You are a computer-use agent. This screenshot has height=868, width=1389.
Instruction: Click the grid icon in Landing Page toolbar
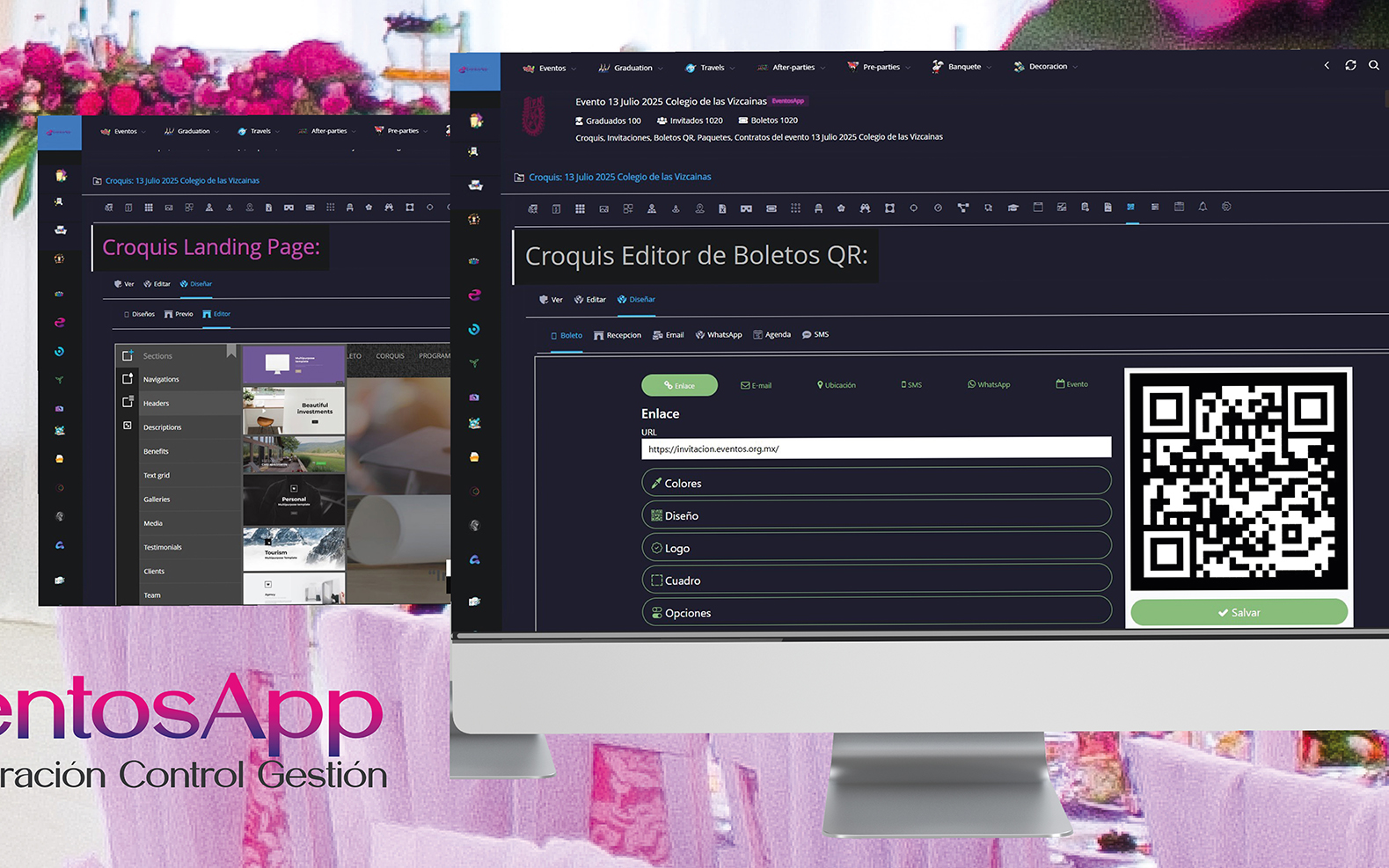tap(149, 208)
